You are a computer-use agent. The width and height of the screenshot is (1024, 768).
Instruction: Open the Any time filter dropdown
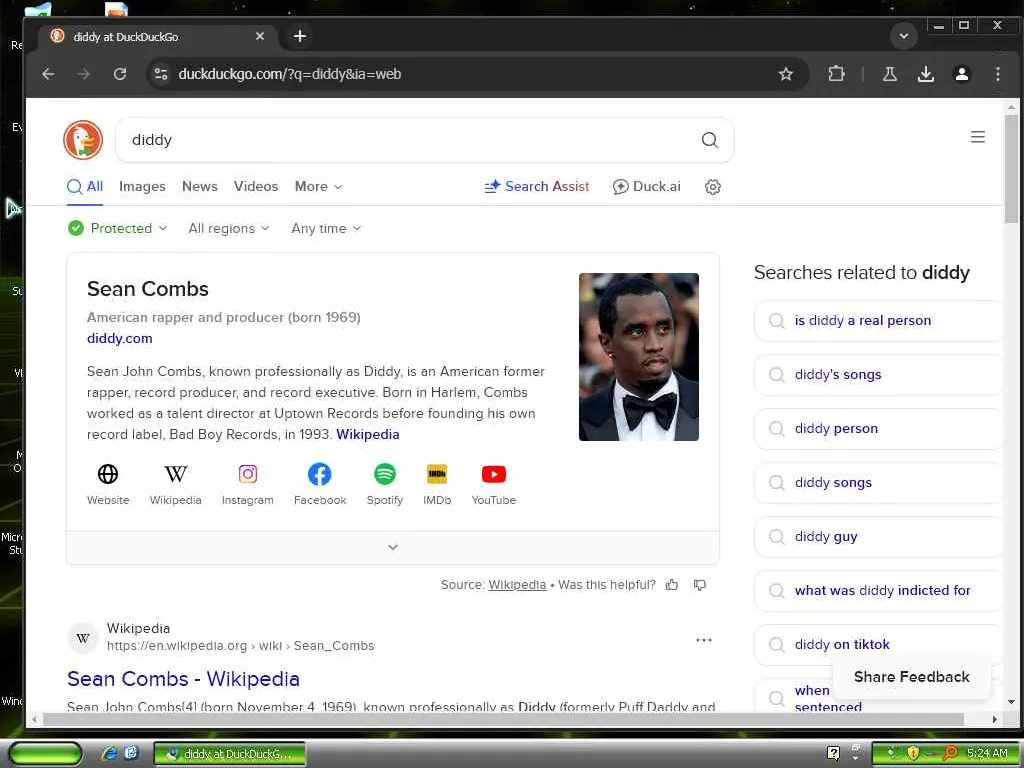click(326, 228)
